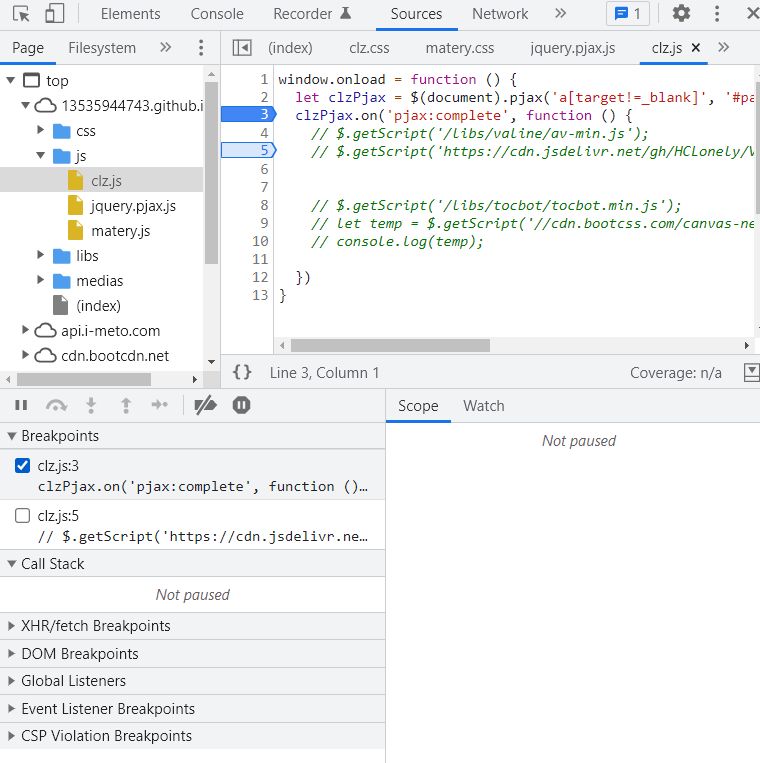Viewport: 760px width, 763px height.
Task: Click pause on exceptions icon
Action: pos(241,405)
